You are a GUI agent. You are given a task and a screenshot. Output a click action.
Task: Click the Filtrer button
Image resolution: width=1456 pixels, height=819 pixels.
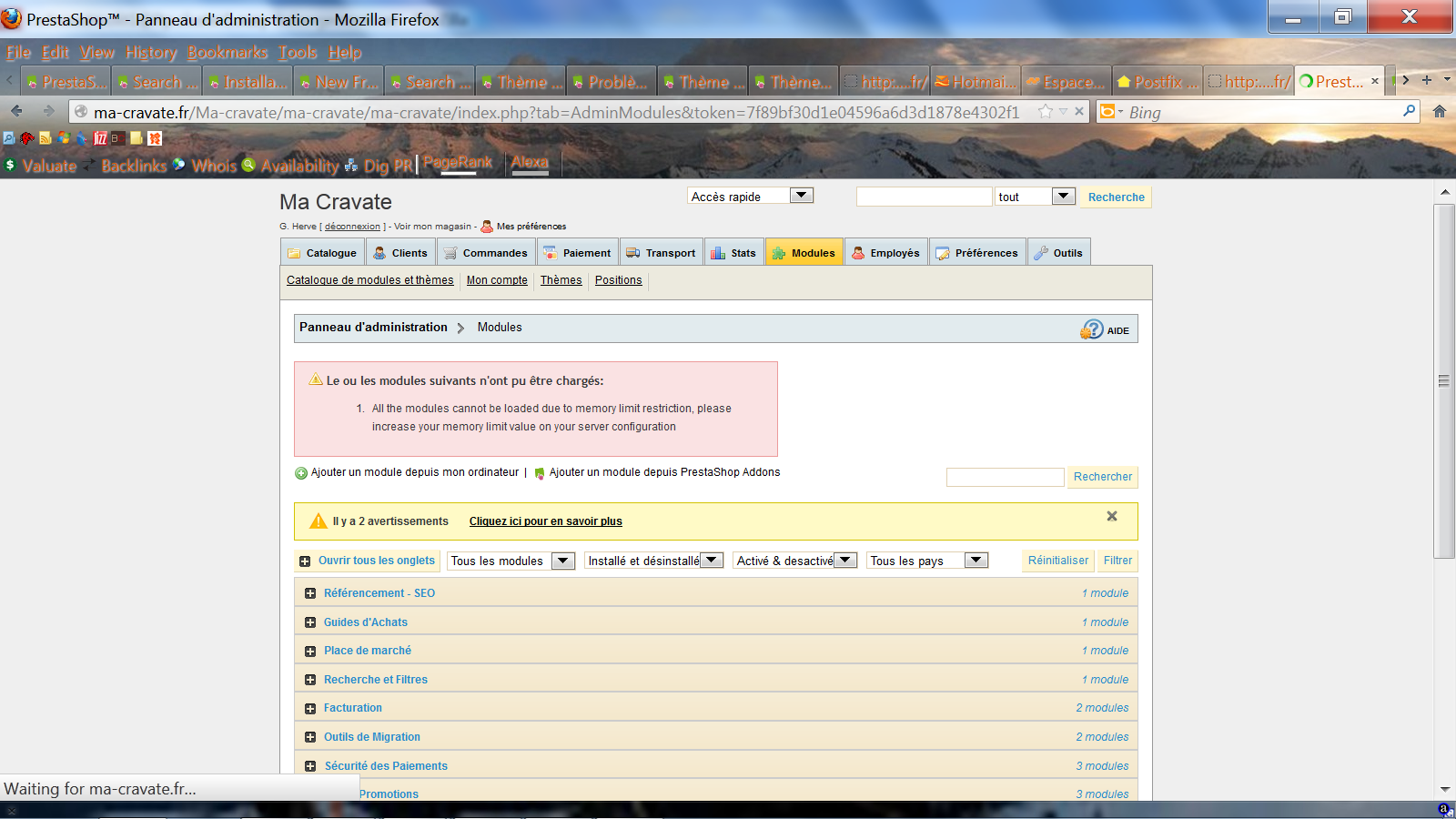(x=1117, y=561)
